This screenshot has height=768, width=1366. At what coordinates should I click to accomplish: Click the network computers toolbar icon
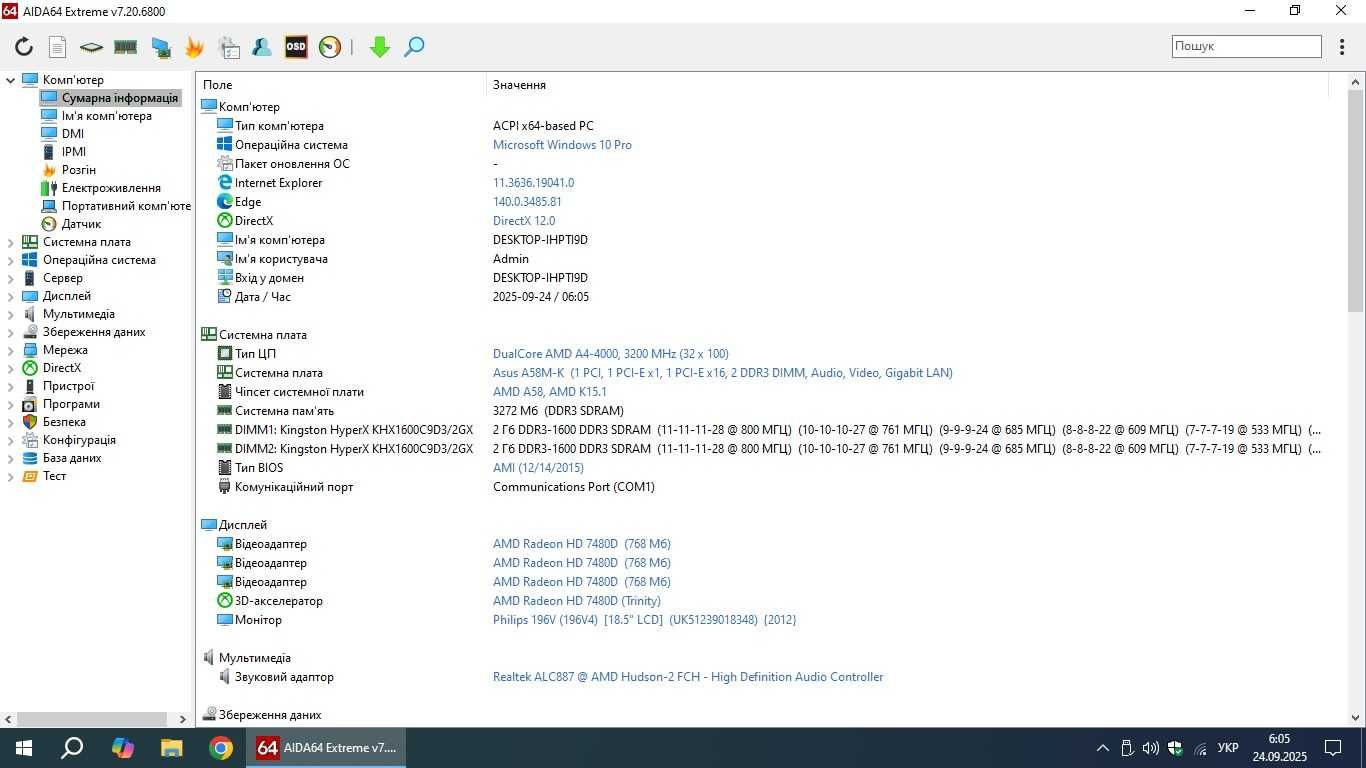pyautogui.click(x=160, y=47)
